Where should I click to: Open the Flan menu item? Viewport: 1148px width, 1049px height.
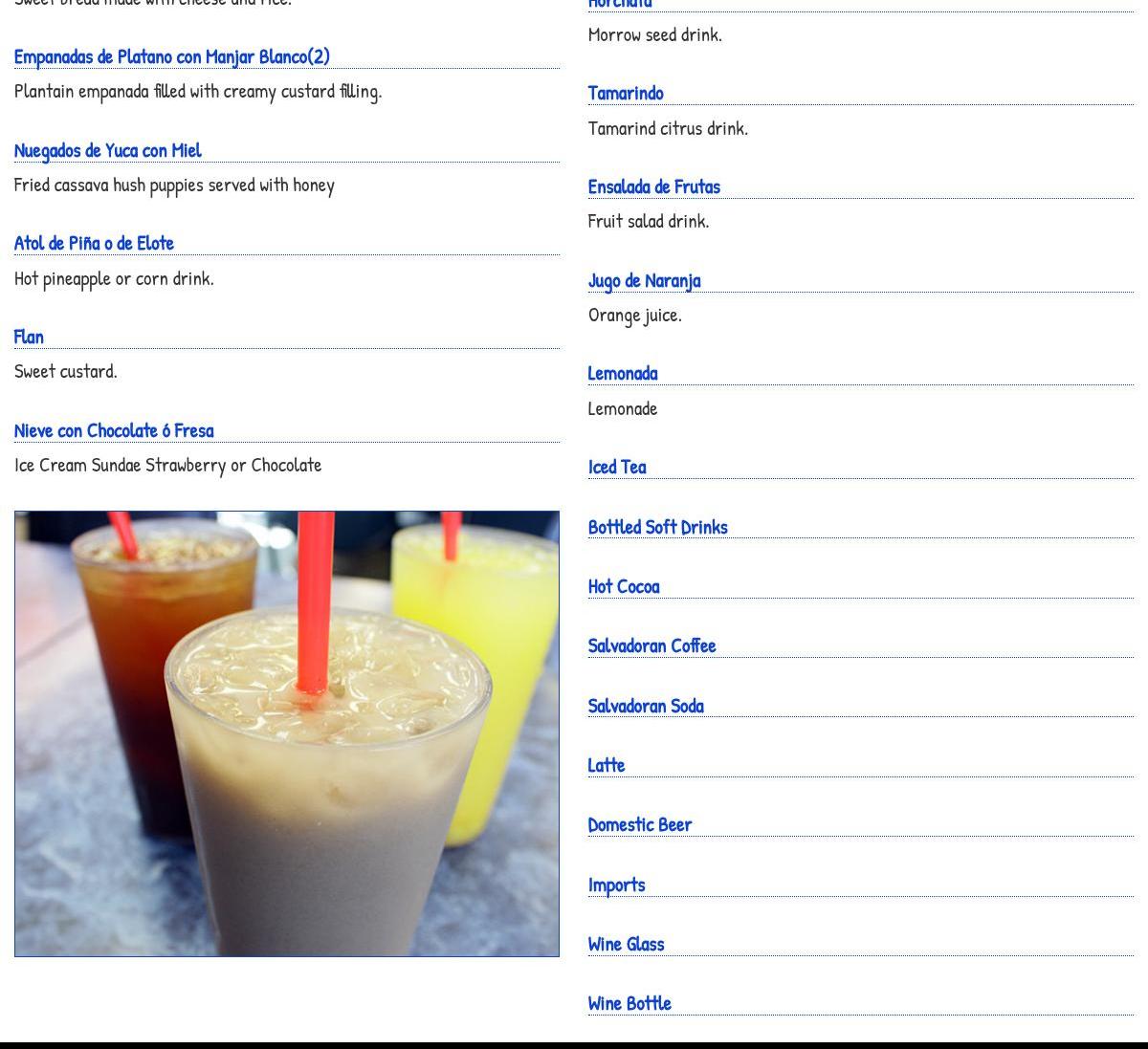(29, 337)
